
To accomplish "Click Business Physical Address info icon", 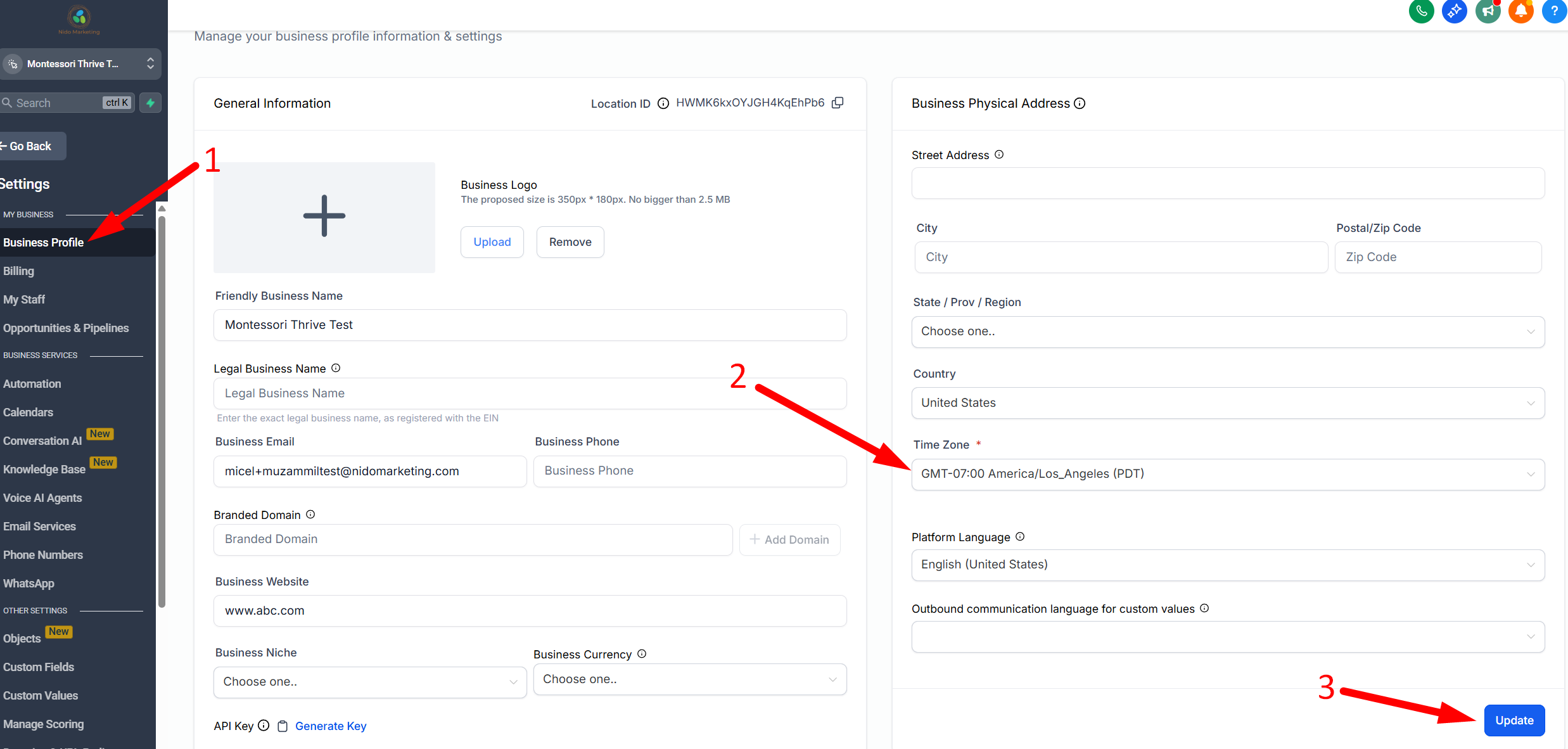I will click(x=1080, y=103).
